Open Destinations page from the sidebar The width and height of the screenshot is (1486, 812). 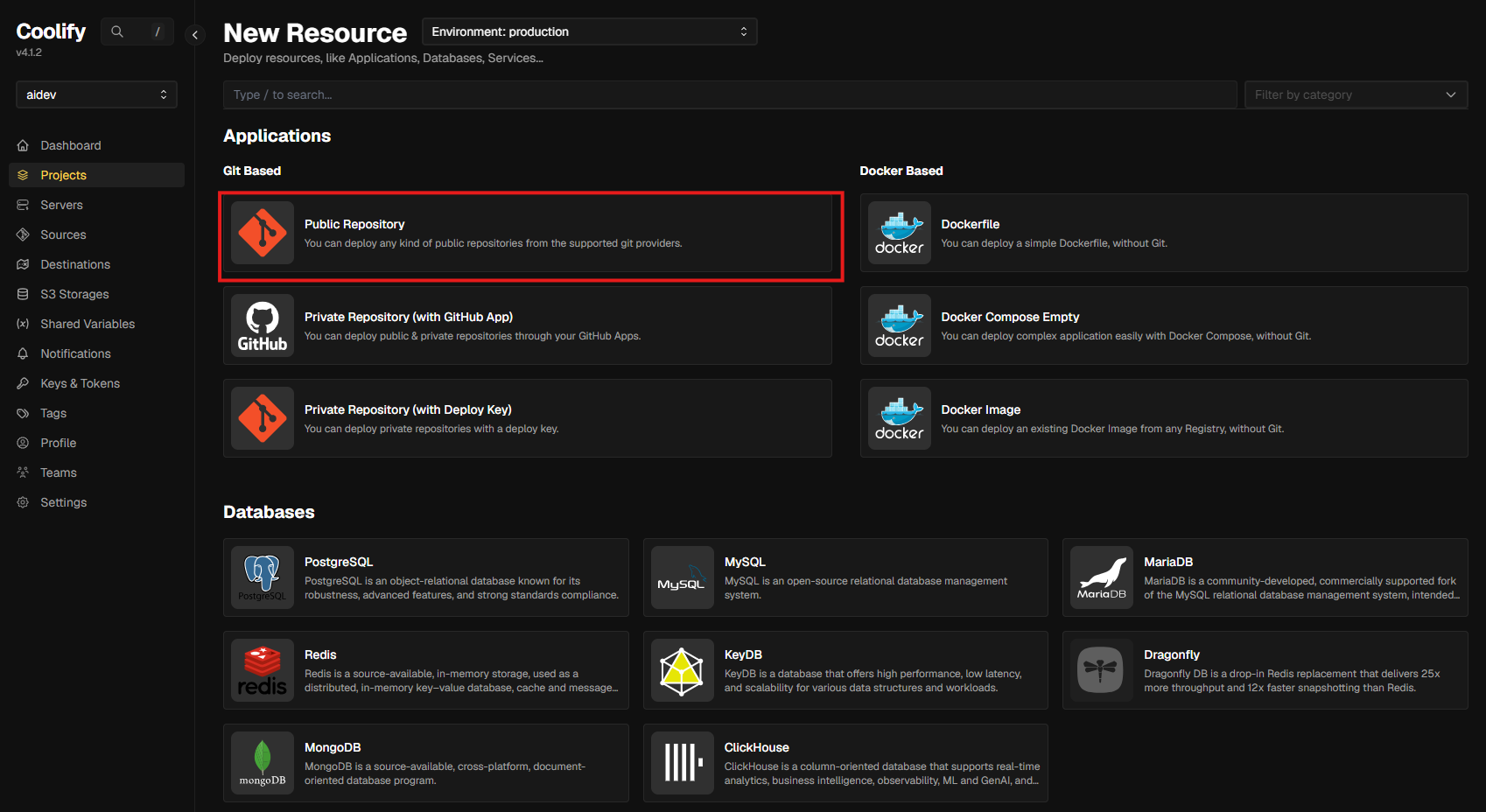coord(96,264)
